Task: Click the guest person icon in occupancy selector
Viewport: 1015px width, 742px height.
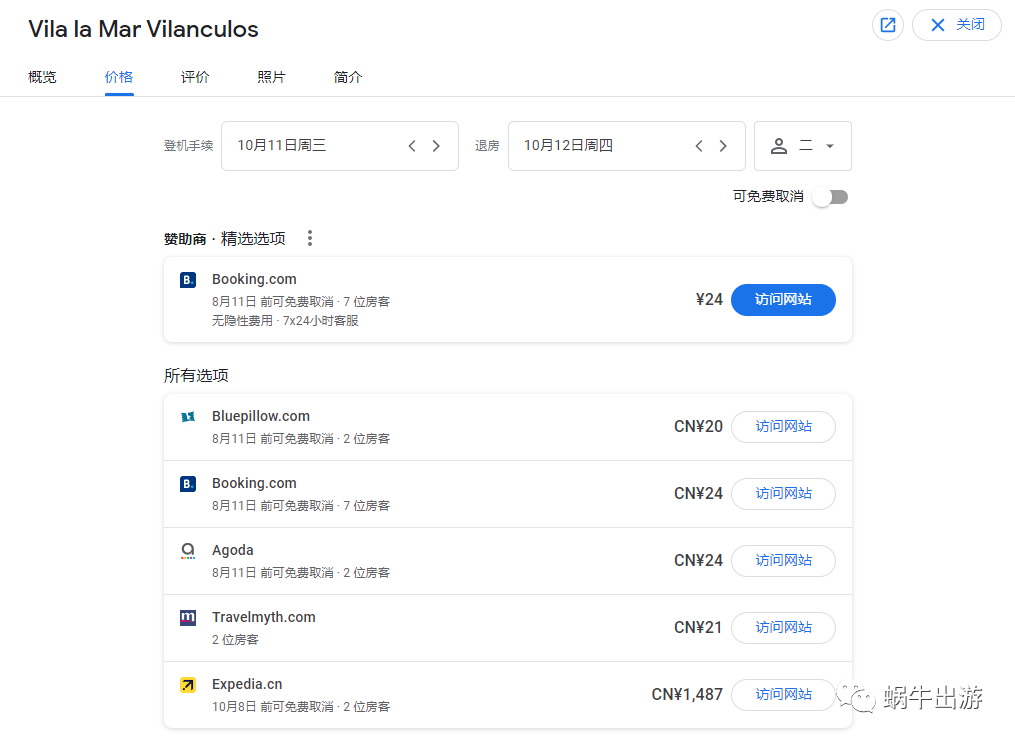Action: 778,145
